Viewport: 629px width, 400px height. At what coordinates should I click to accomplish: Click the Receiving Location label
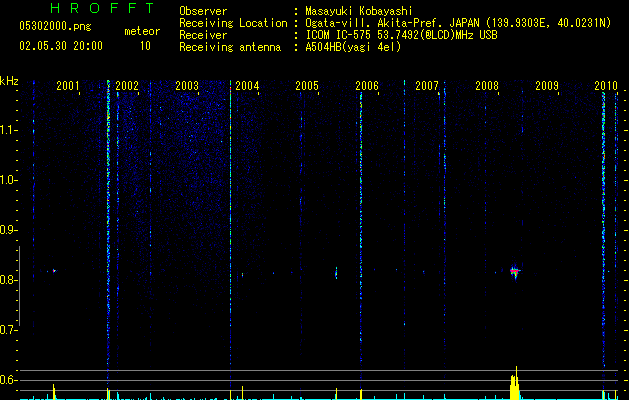[233, 23]
